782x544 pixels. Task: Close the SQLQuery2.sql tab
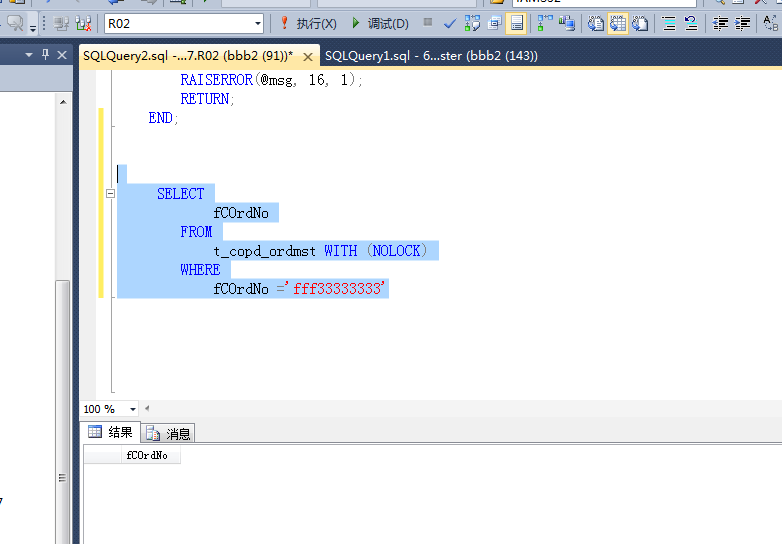pos(308,57)
